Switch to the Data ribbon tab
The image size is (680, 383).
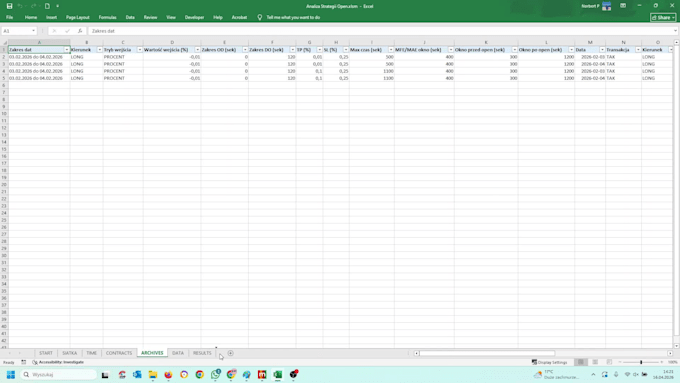click(130, 17)
